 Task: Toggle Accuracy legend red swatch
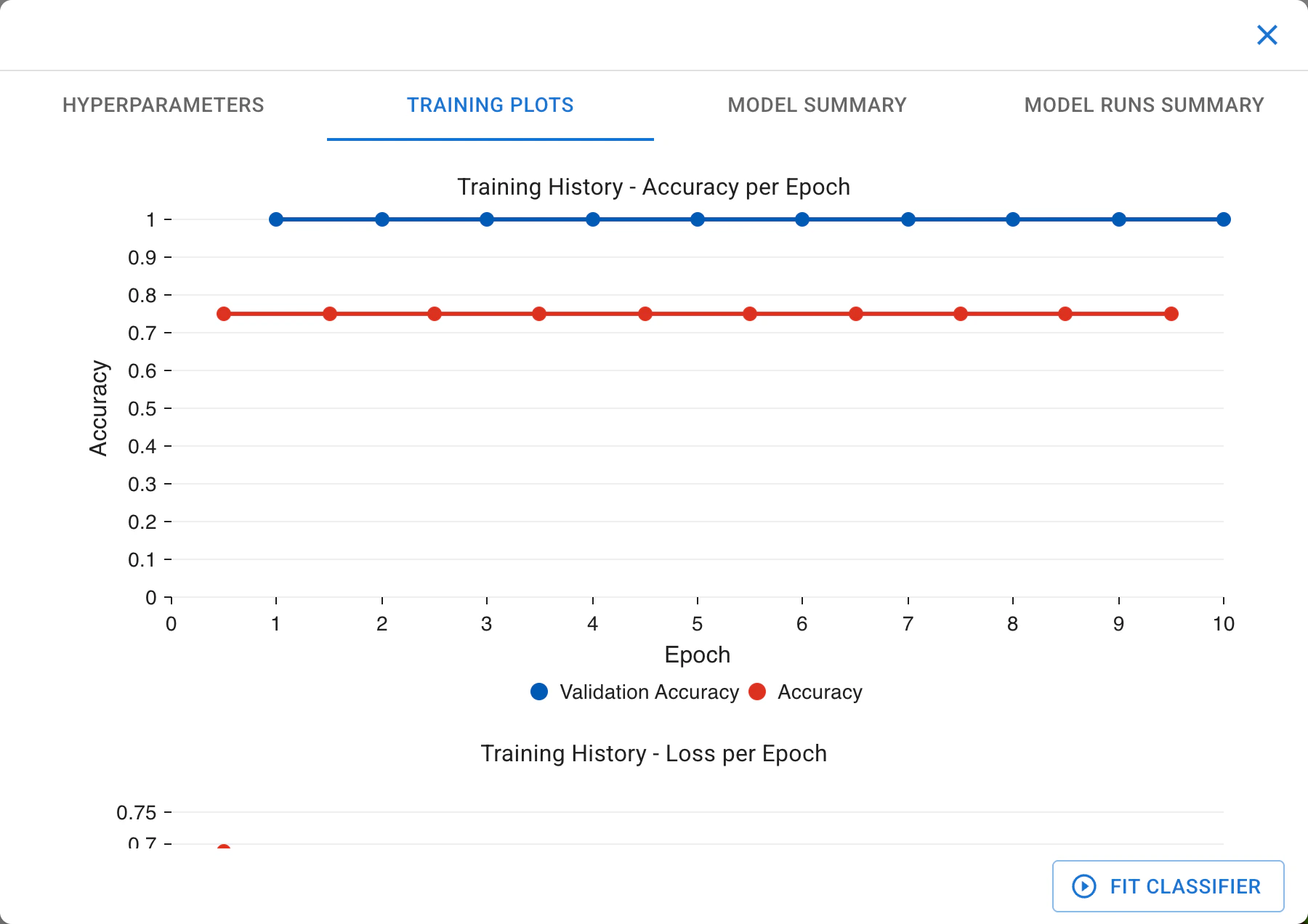coord(757,692)
